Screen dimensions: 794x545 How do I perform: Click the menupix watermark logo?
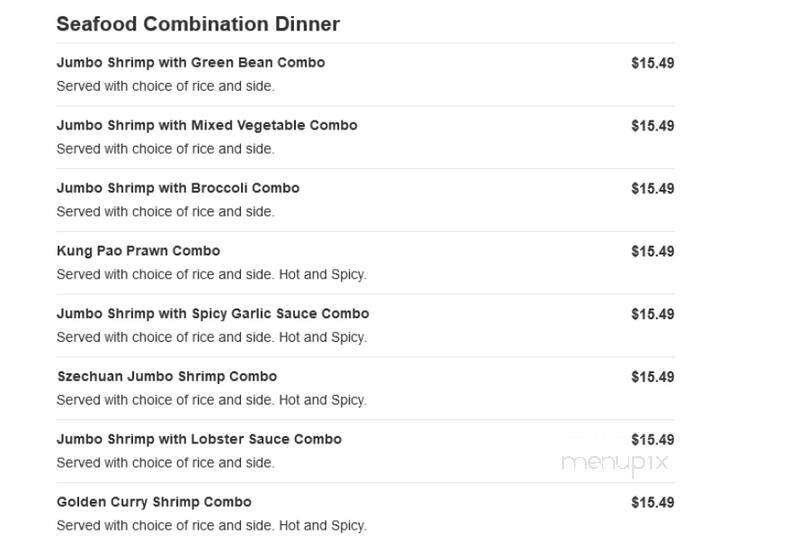coord(615,463)
